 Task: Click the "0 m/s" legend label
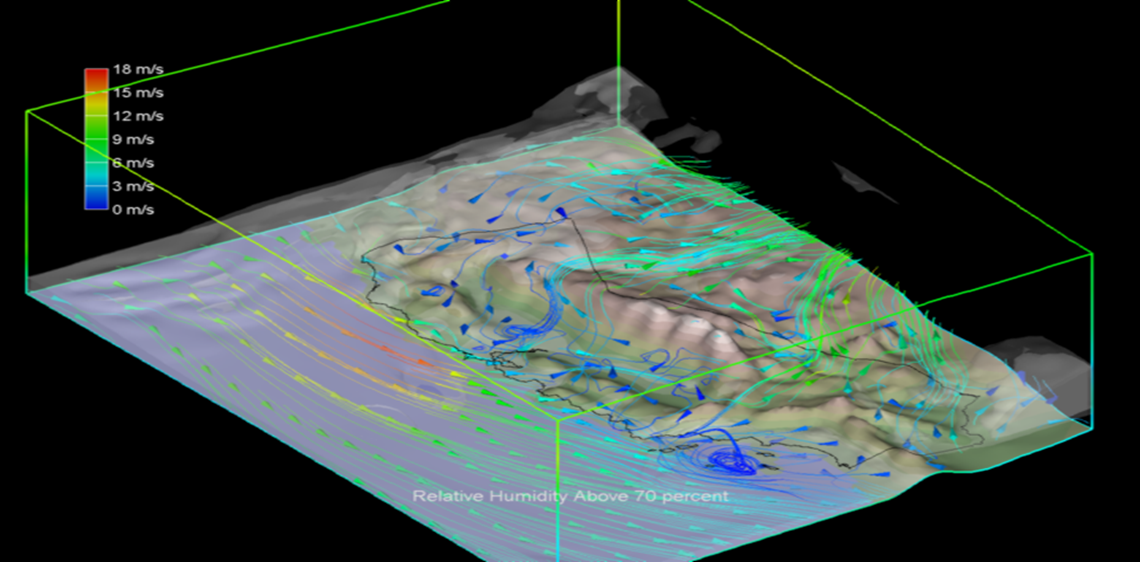pyautogui.click(x=135, y=209)
